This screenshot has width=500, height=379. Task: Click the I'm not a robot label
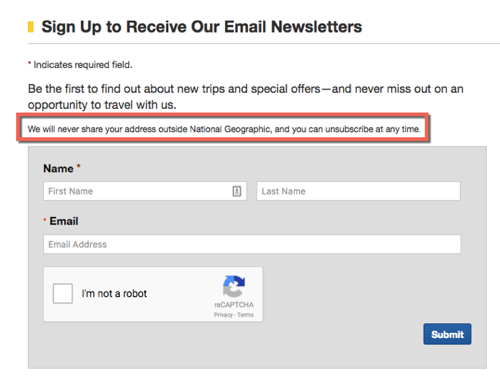click(114, 293)
